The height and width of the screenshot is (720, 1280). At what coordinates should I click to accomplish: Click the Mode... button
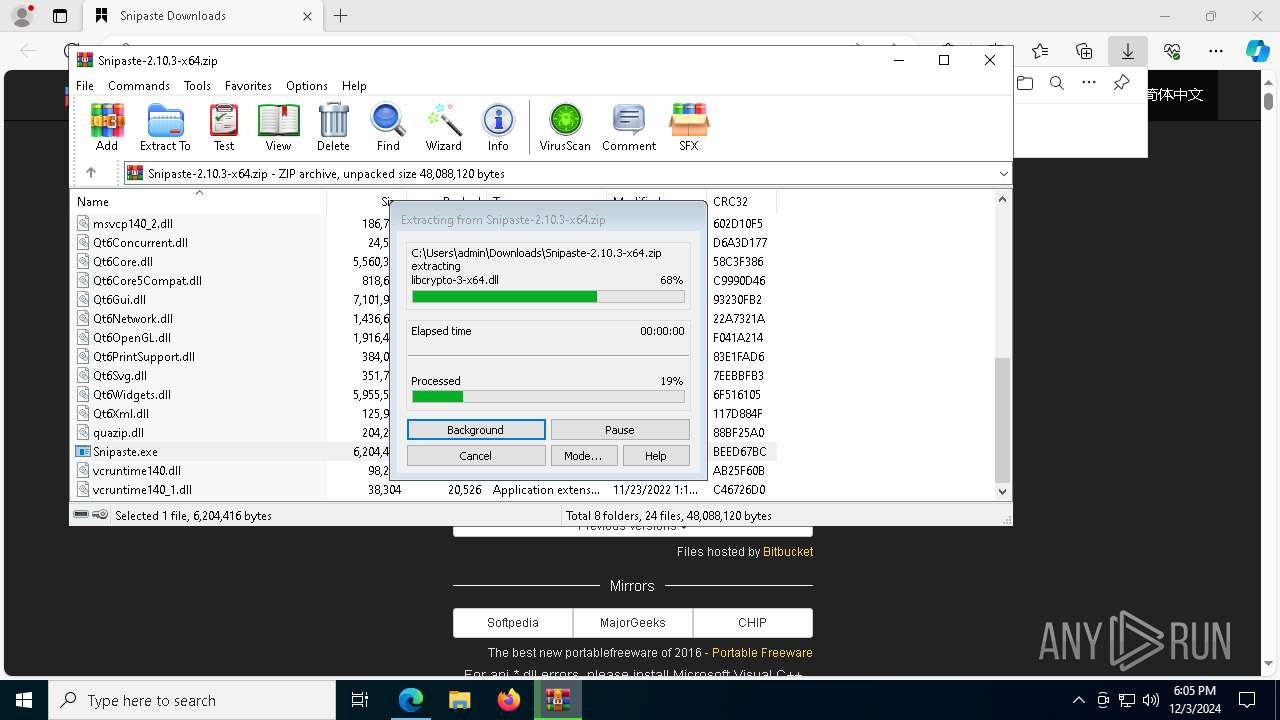583,456
